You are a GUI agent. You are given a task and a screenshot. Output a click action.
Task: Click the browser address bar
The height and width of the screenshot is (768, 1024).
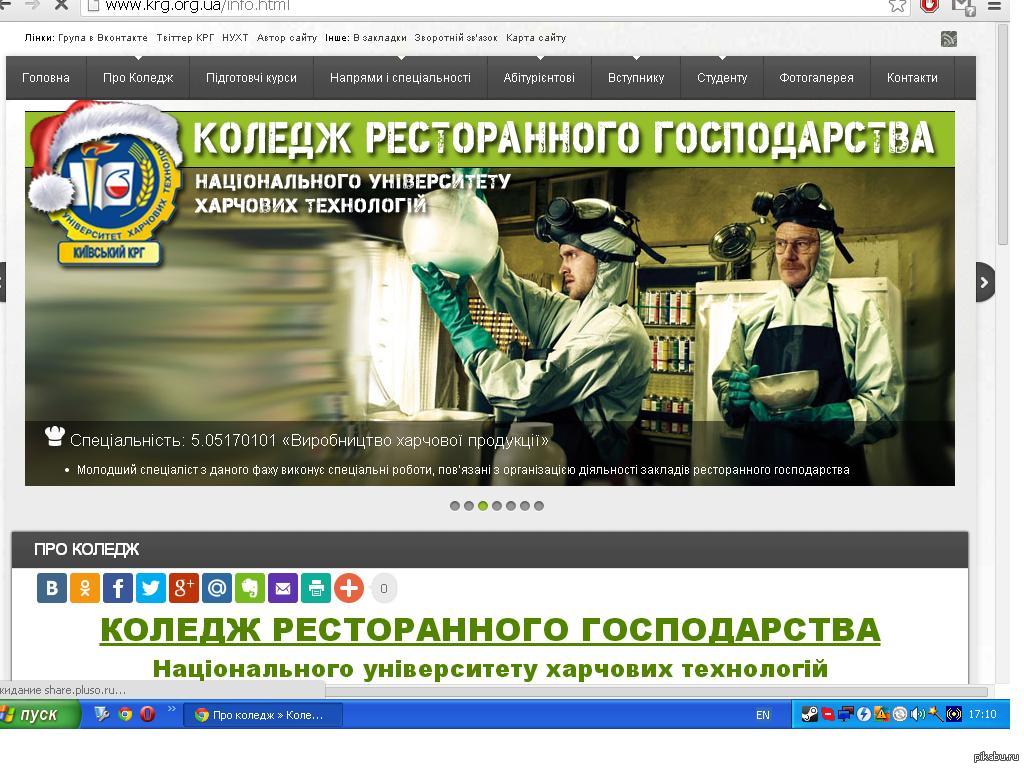pyautogui.click(x=483, y=7)
